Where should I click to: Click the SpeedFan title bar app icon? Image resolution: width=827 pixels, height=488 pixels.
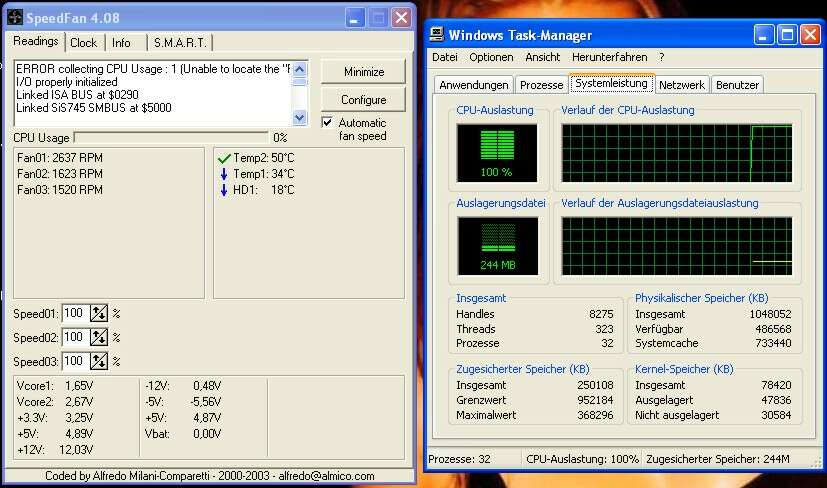[x=15, y=17]
